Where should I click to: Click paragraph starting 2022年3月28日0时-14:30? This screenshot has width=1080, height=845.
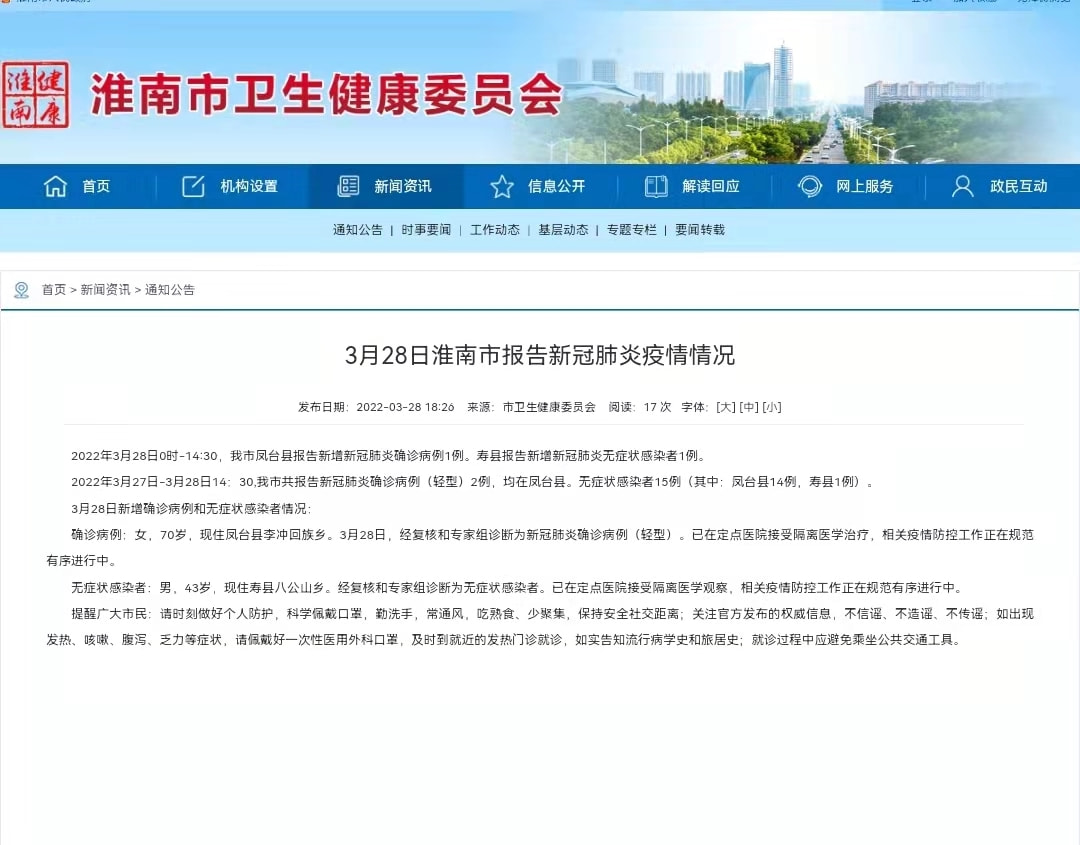388,456
